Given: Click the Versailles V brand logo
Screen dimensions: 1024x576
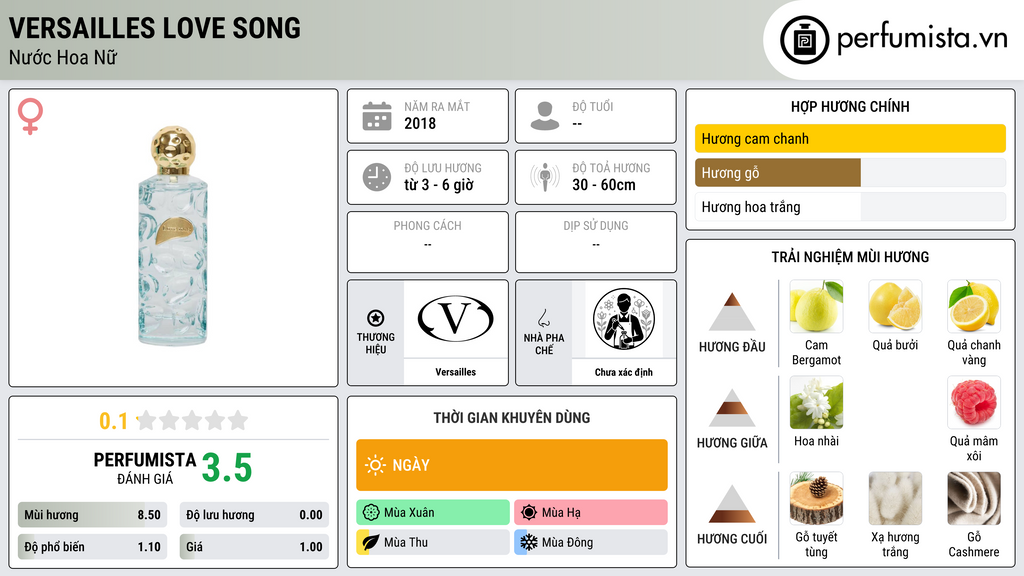Looking at the screenshot, I should pos(455,319).
